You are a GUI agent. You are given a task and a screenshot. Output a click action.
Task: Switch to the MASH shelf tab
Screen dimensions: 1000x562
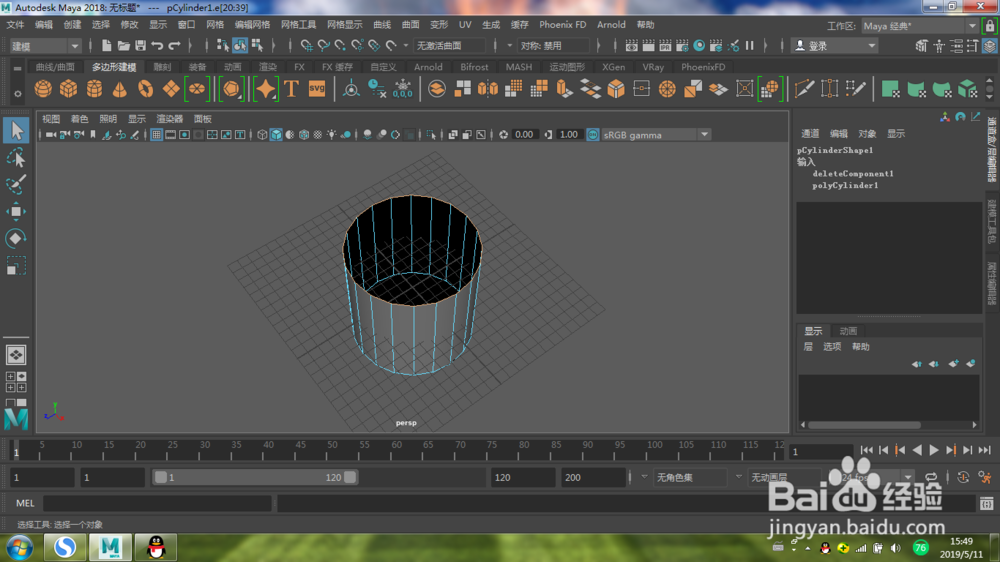(518, 66)
